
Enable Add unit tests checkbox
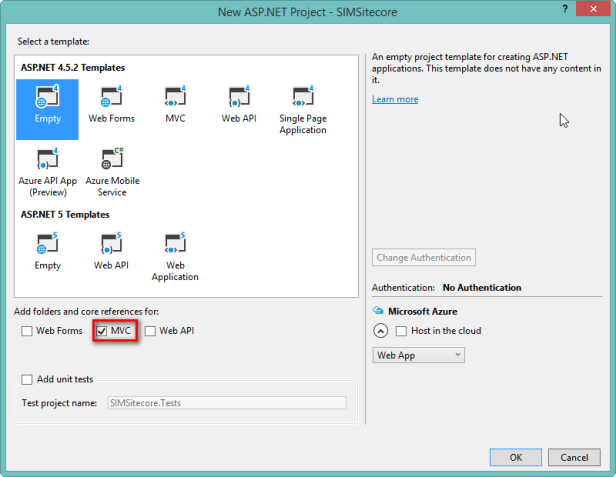click(27, 380)
